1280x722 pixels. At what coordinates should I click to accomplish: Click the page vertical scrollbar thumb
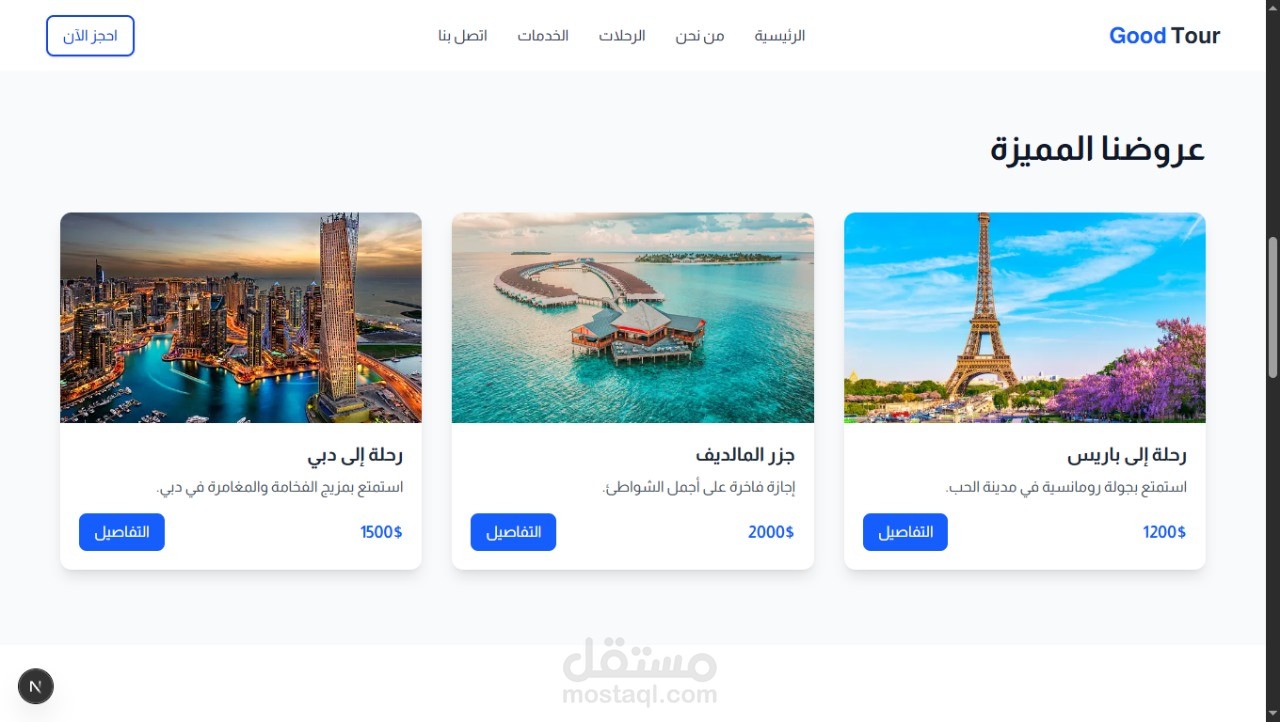point(1273,307)
